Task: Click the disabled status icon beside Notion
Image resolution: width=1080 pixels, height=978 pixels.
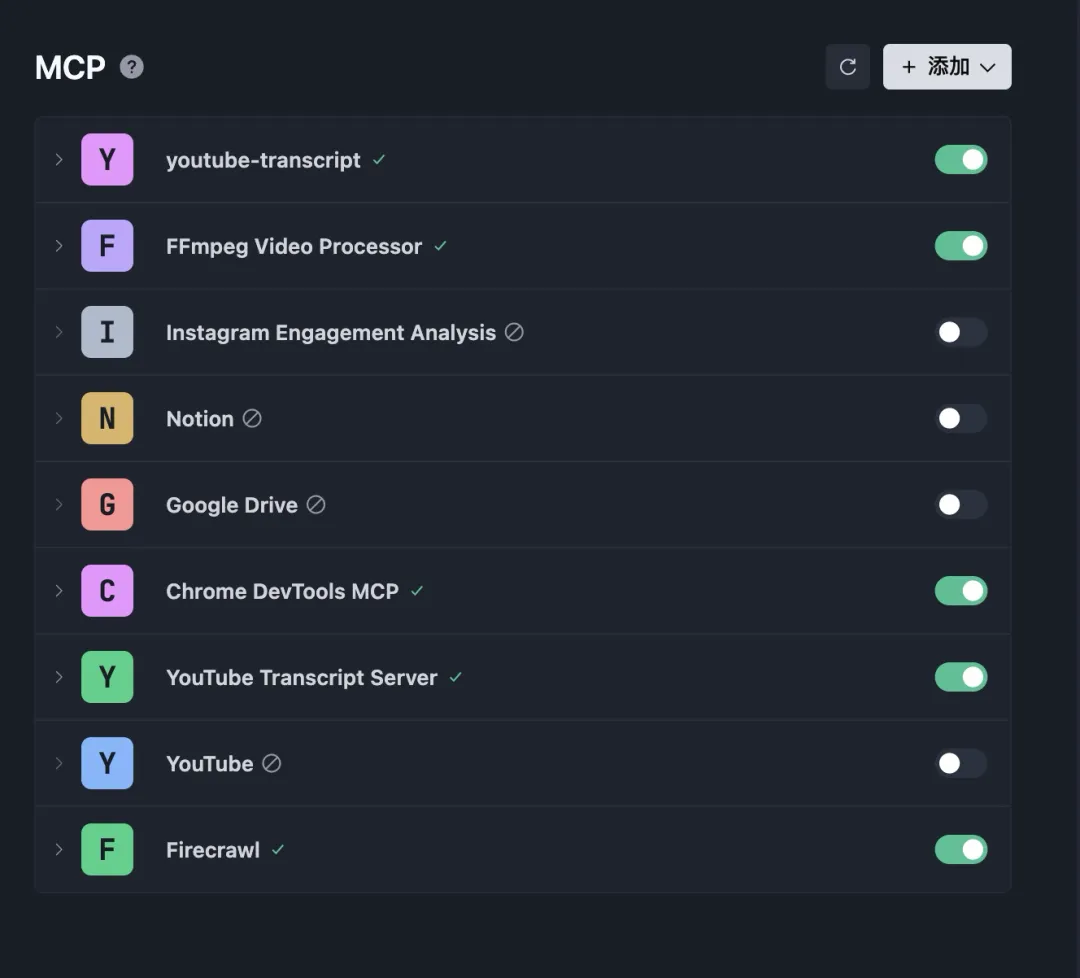Action: point(252,419)
